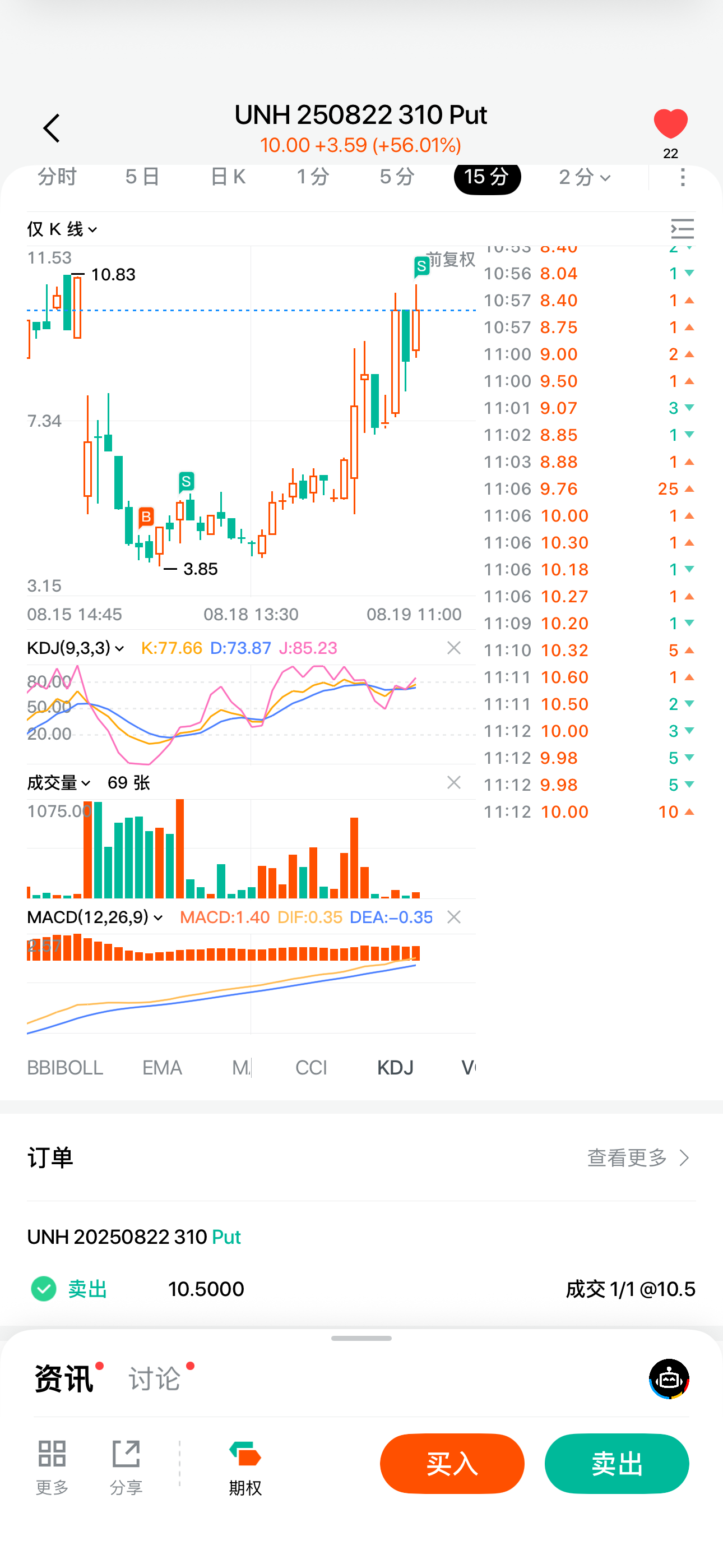Expand the 仅K线 display dropdown

click(62, 229)
